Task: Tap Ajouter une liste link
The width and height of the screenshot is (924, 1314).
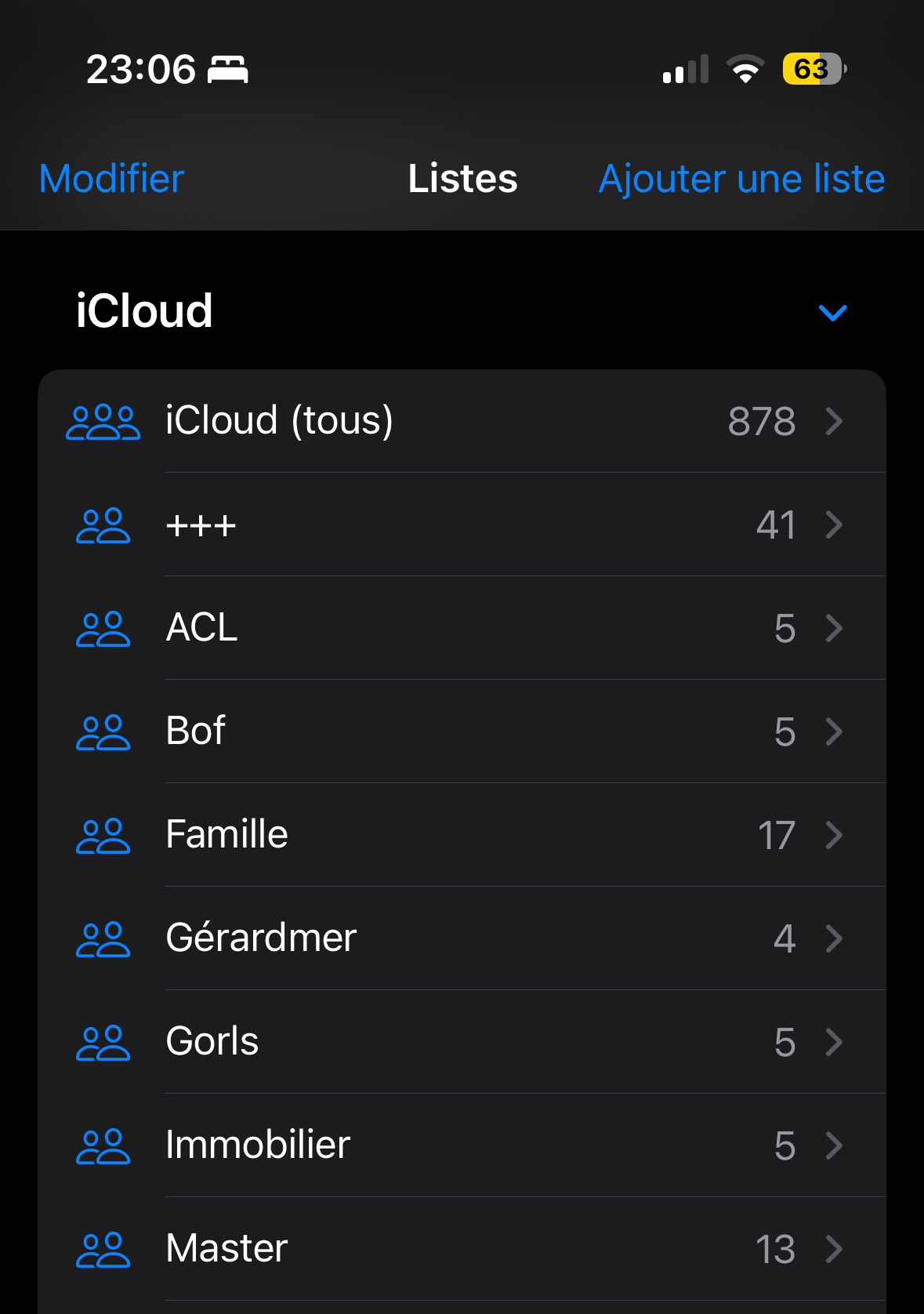Action: pos(741,179)
